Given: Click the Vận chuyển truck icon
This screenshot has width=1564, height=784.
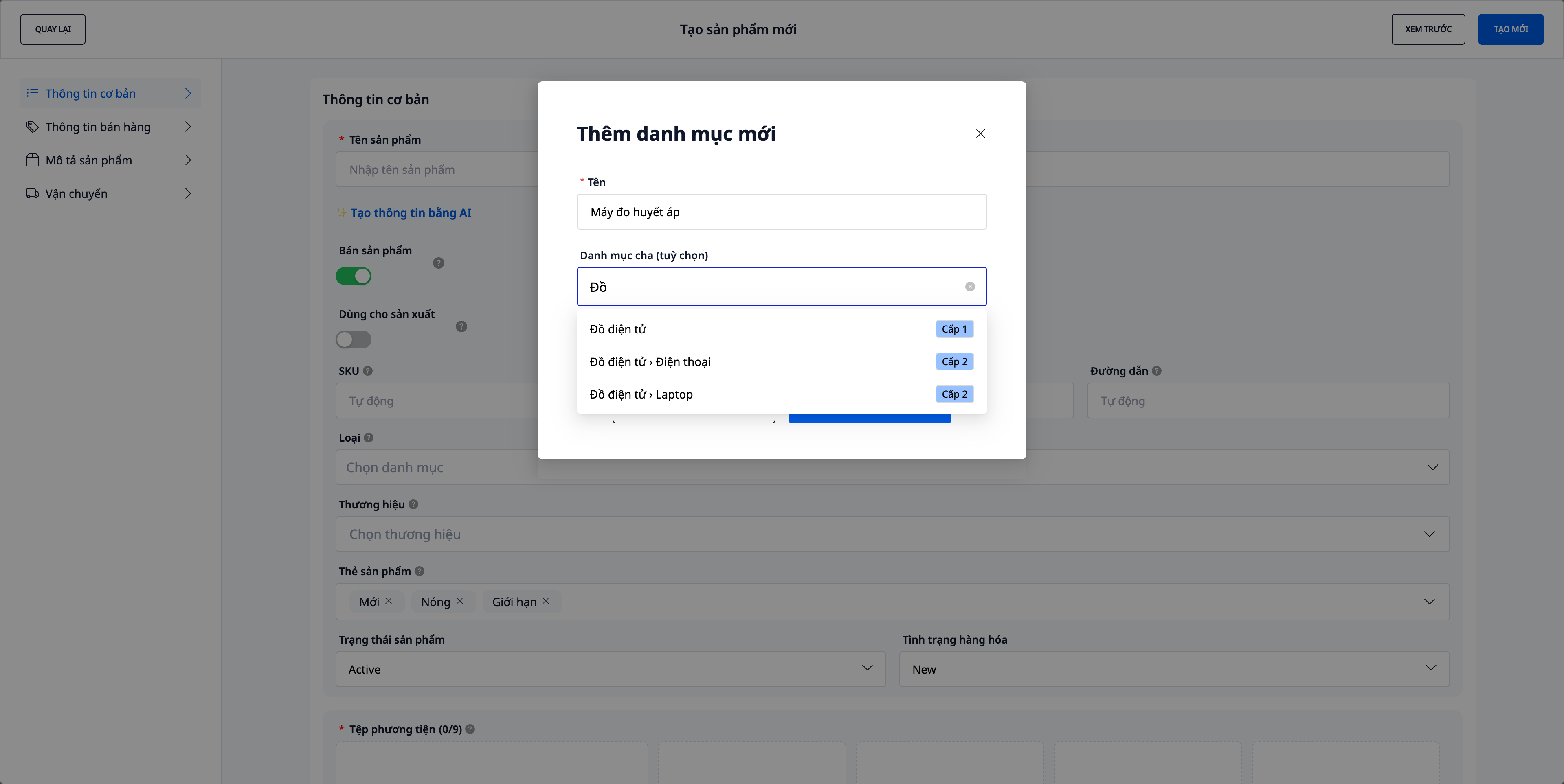Looking at the screenshot, I should 32,193.
